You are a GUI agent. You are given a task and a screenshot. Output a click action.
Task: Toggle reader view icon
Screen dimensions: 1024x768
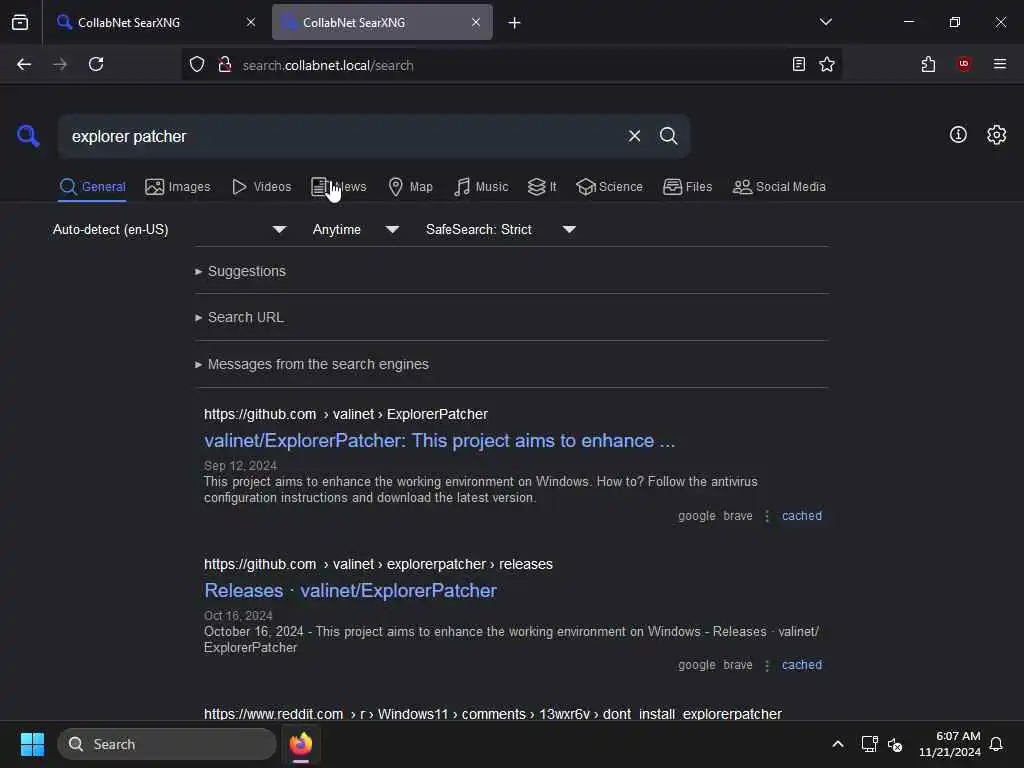tap(799, 65)
